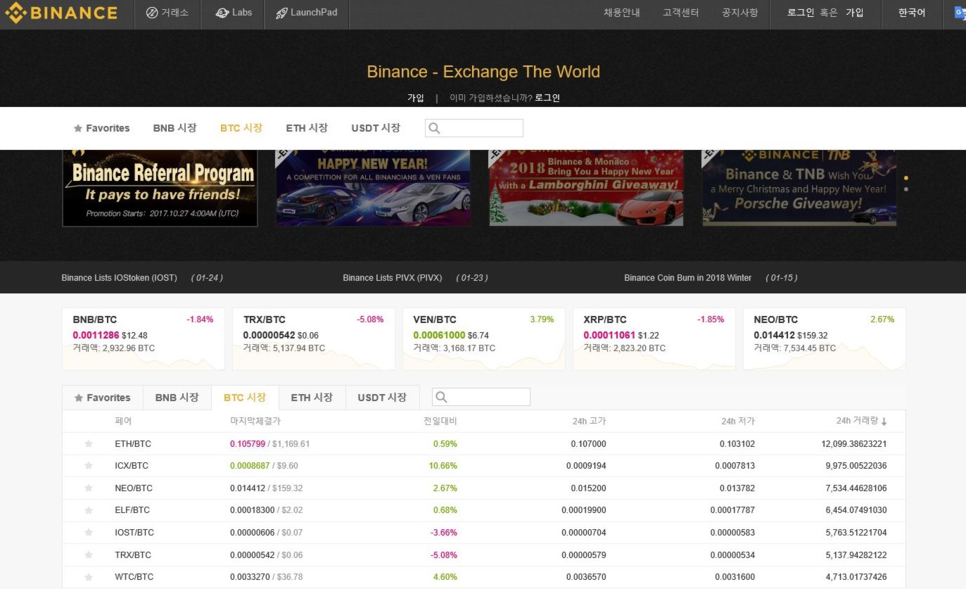Open the Happy New Year VEN competition banner
This screenshot has height=589, width=966.
[373, 188]
